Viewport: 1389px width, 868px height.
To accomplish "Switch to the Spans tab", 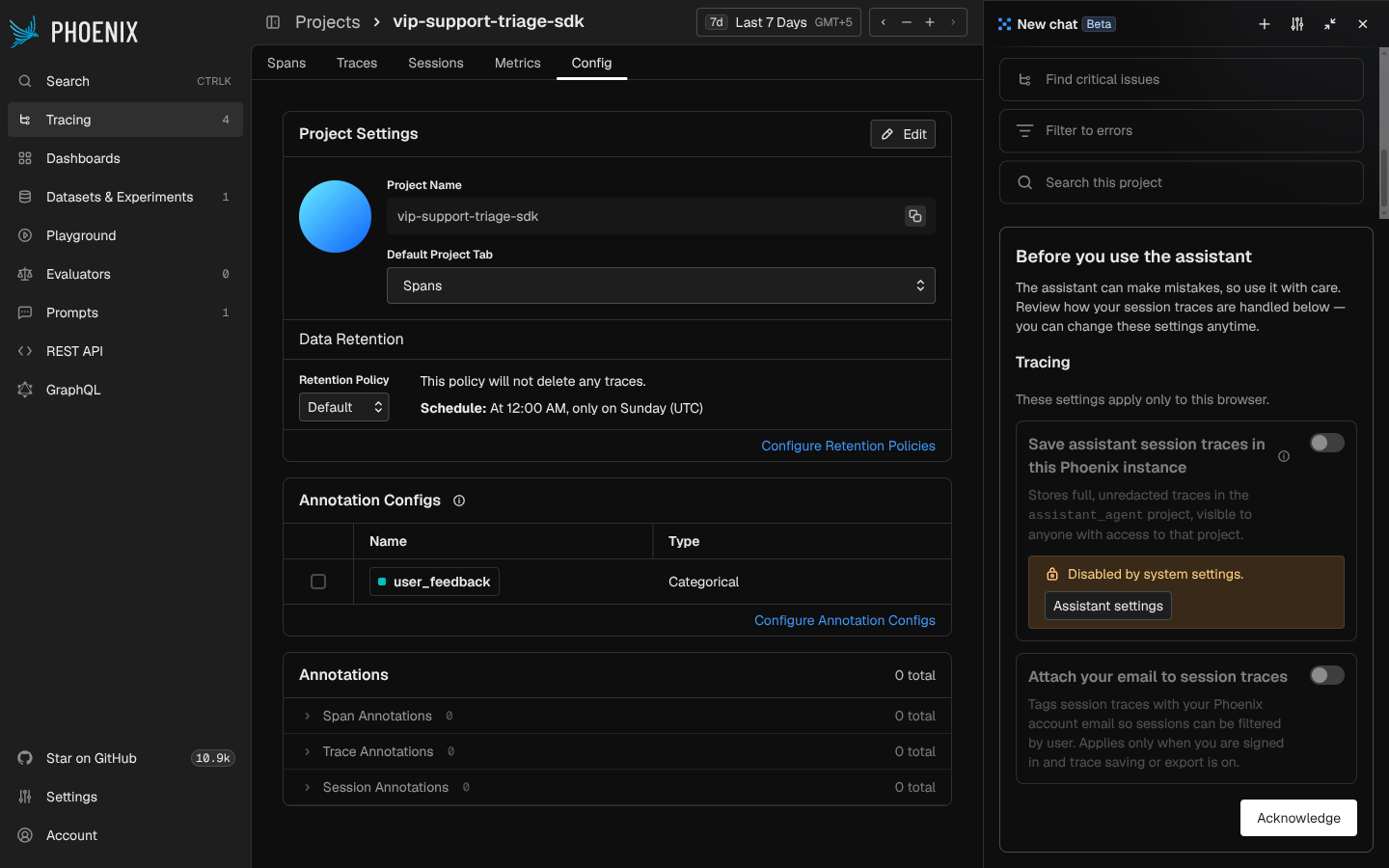I will (286, 63).
